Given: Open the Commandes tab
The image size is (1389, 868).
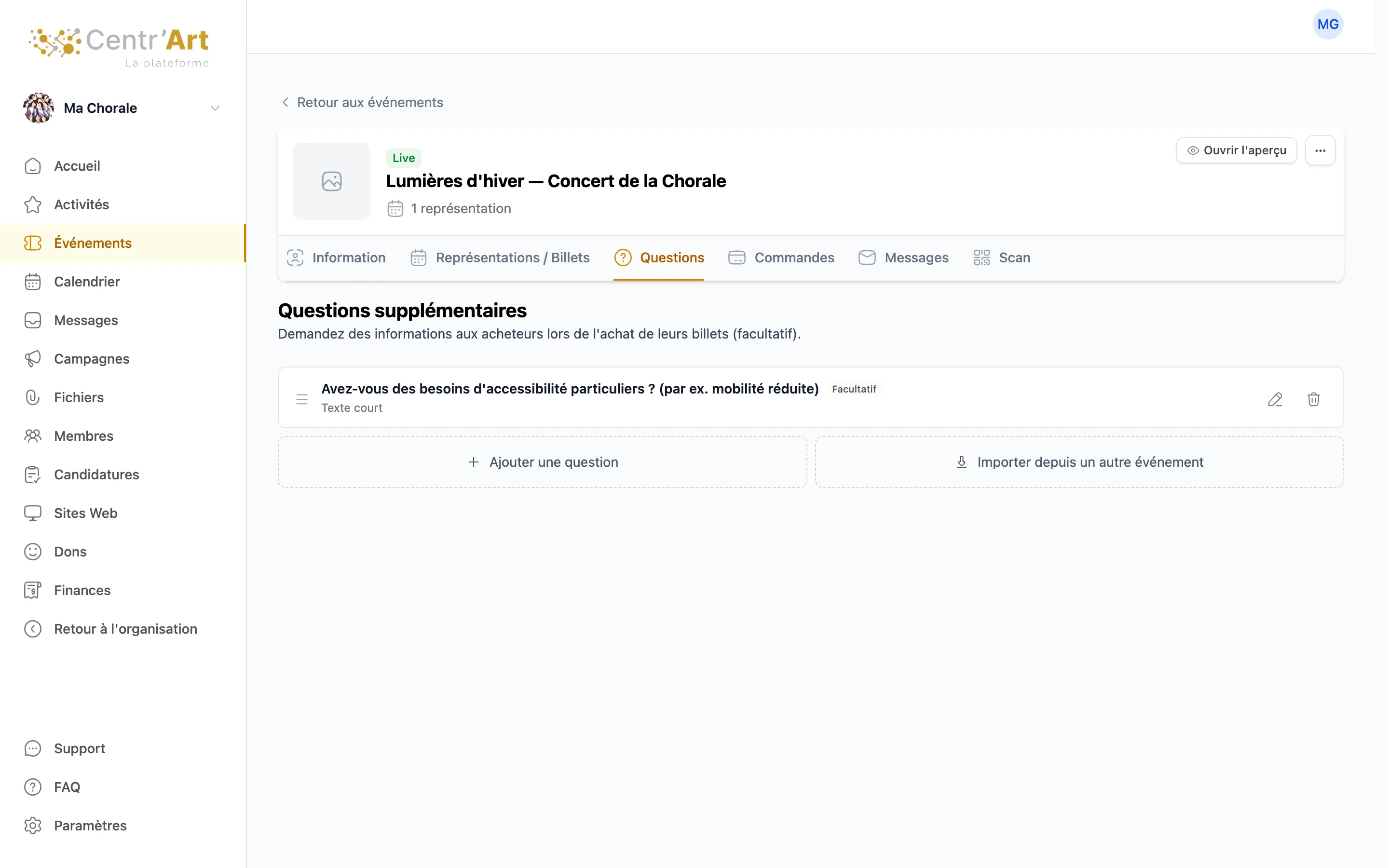Looking at the screenshot, I should [781, 258].
